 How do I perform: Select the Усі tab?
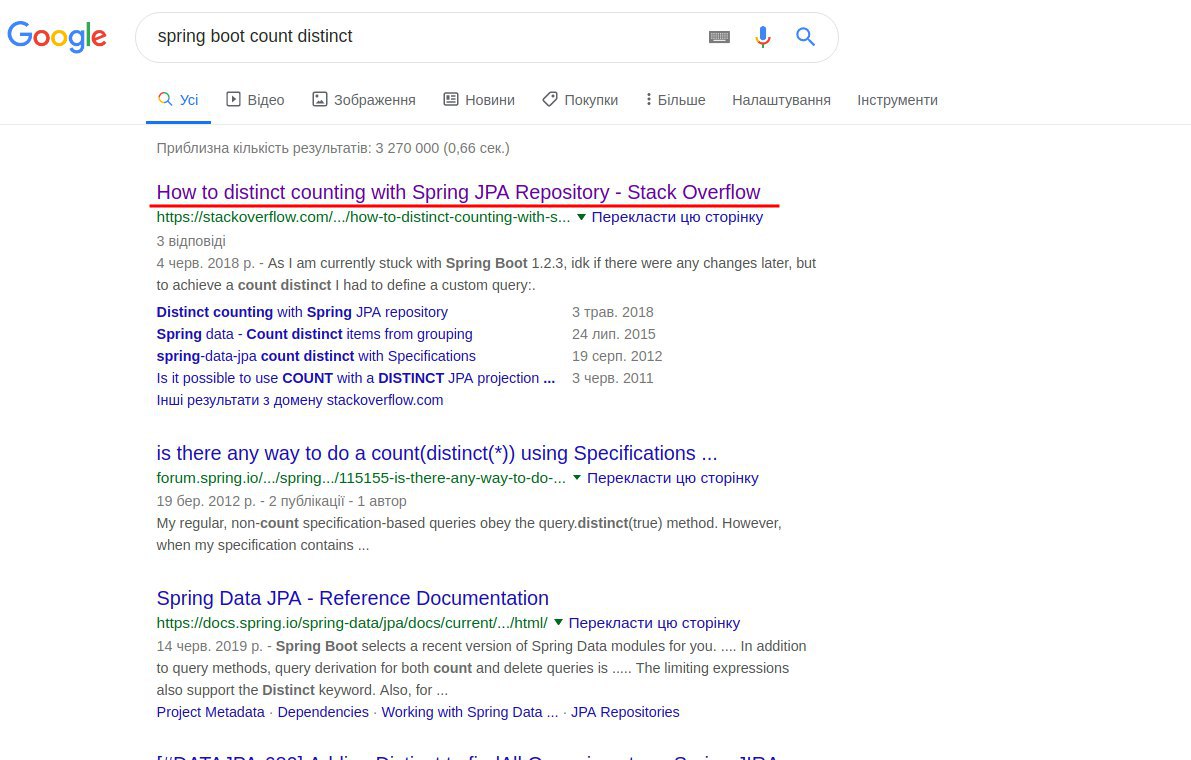[x=178, y=99]
